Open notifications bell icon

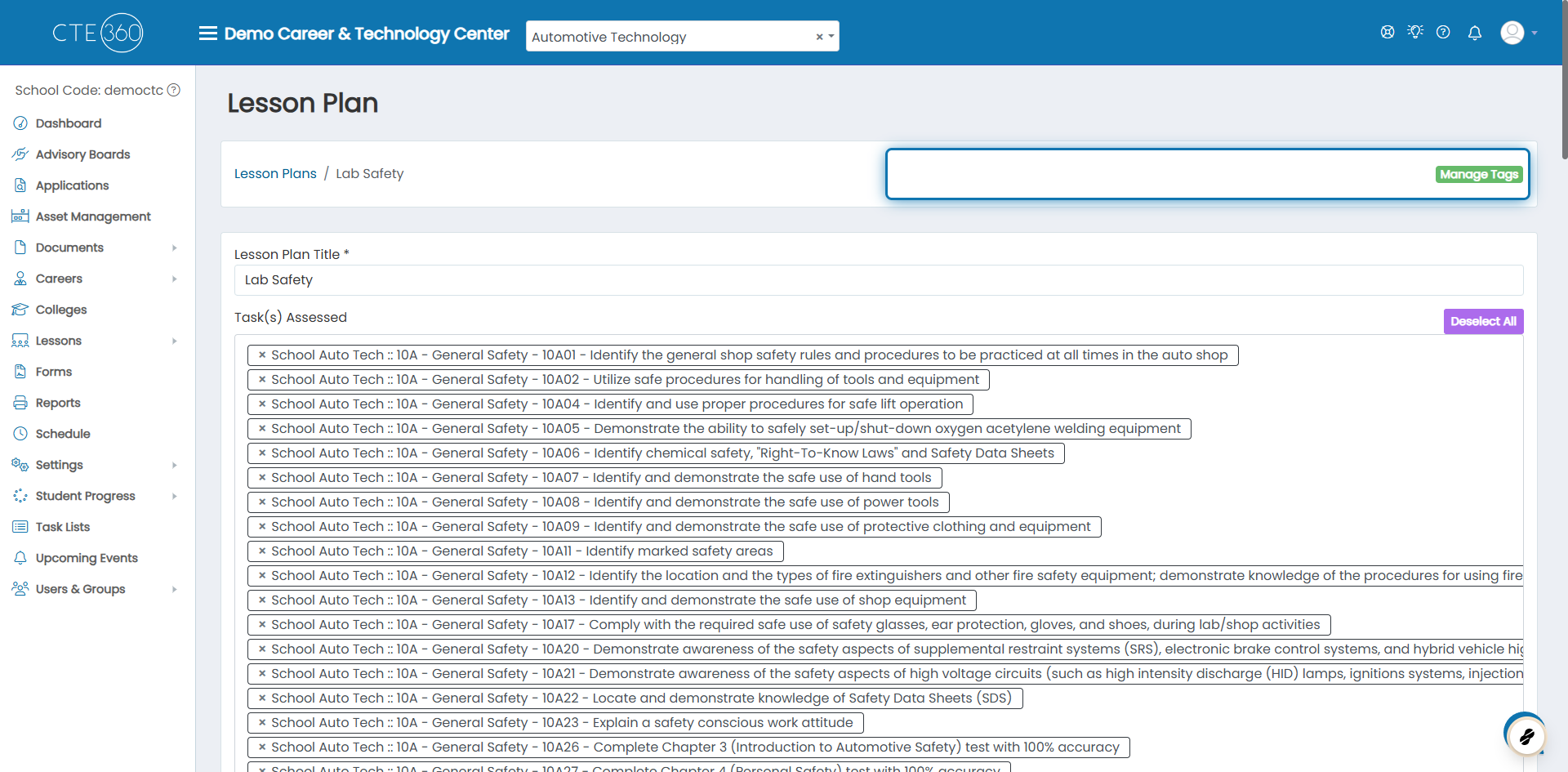click(1474, 33)
